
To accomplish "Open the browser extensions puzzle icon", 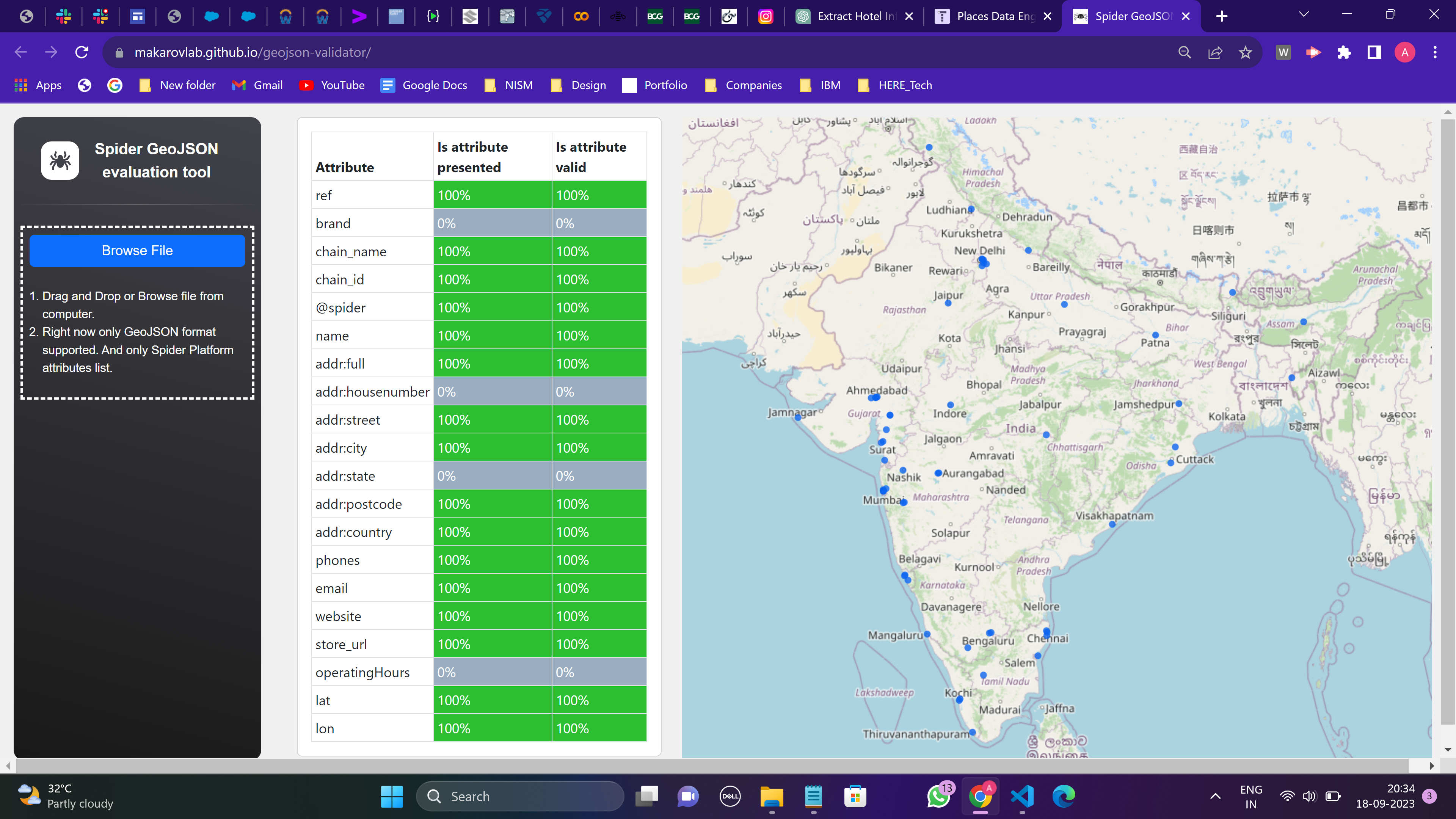I will 1344,53.
